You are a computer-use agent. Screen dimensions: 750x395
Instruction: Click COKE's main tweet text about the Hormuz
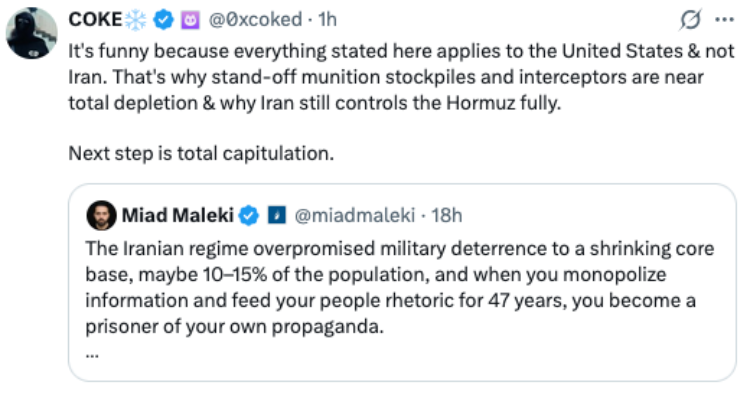(401, 77)
